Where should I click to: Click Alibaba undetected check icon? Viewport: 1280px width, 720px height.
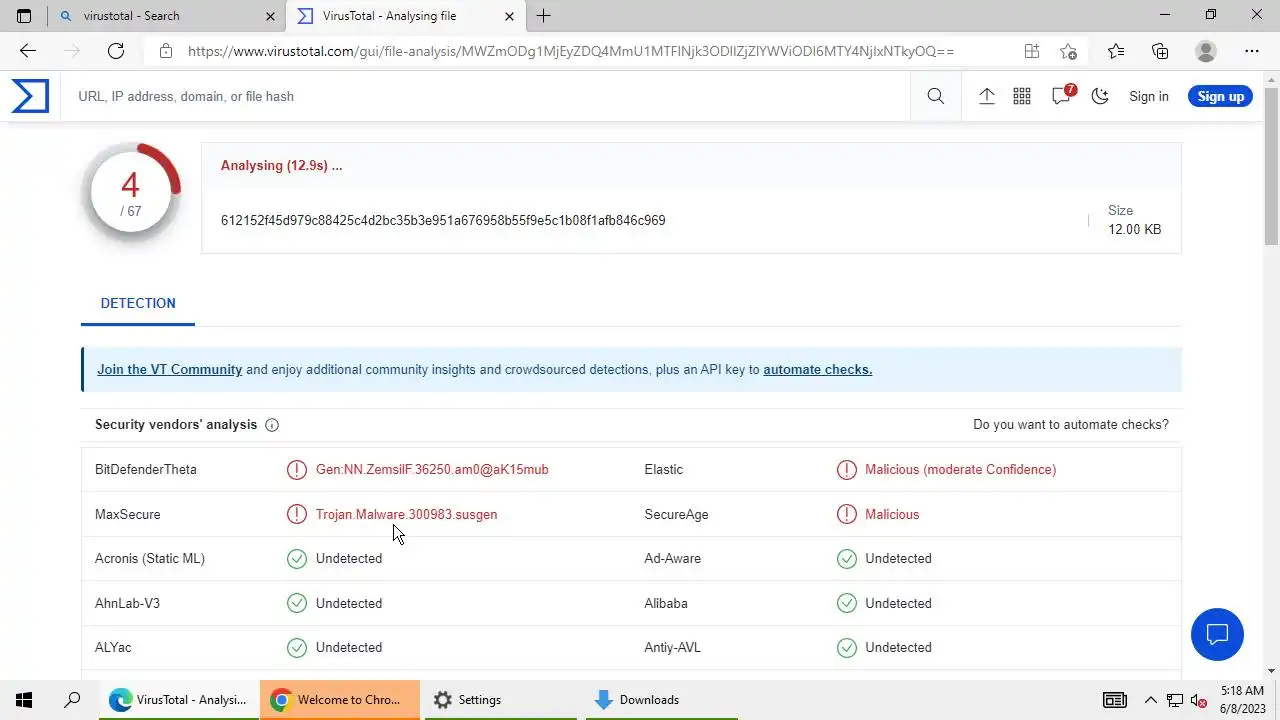[x=847, y=603]
